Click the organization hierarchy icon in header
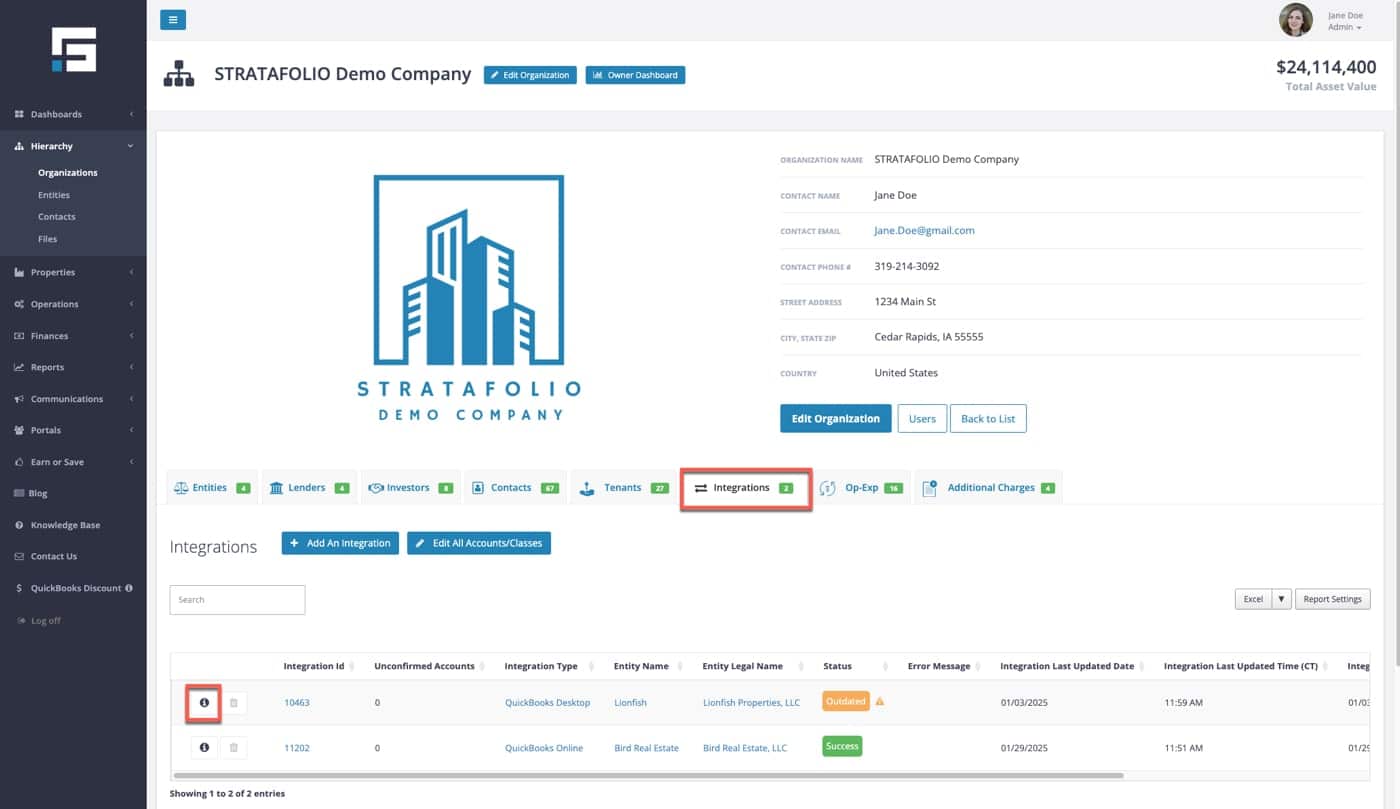 click(179, 74)
